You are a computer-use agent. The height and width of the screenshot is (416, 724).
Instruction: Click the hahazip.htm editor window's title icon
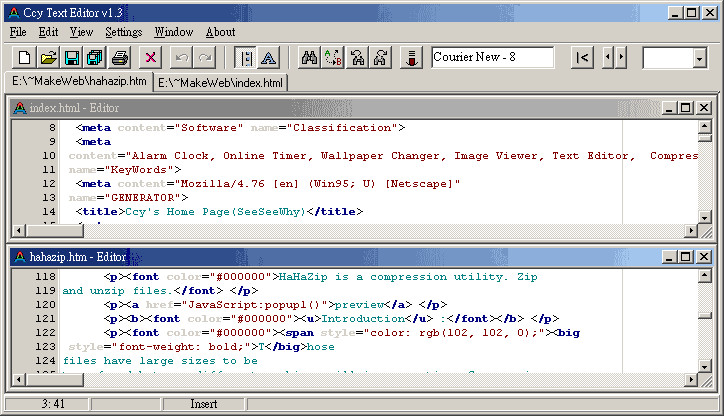point(20,257)
